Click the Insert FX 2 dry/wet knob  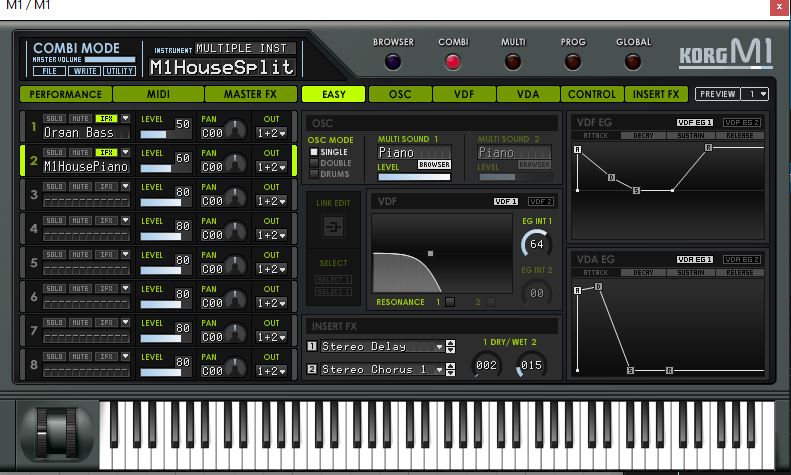click(x=531, y=365)
